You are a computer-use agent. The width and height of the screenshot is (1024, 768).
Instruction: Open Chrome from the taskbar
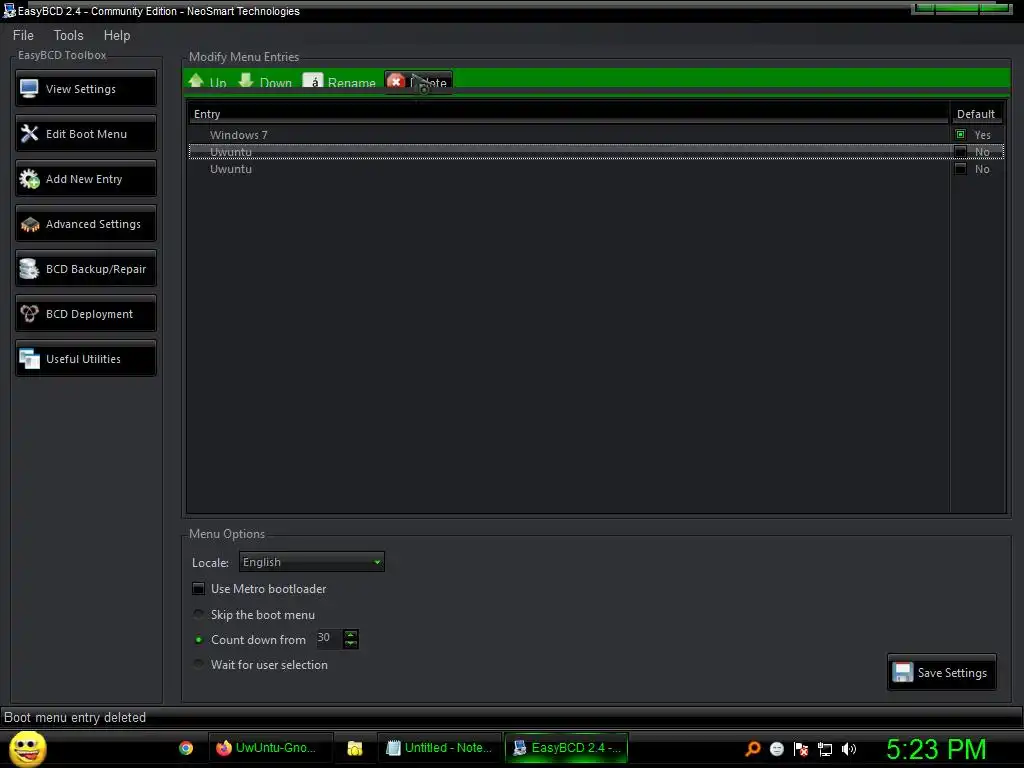point(186,748)
